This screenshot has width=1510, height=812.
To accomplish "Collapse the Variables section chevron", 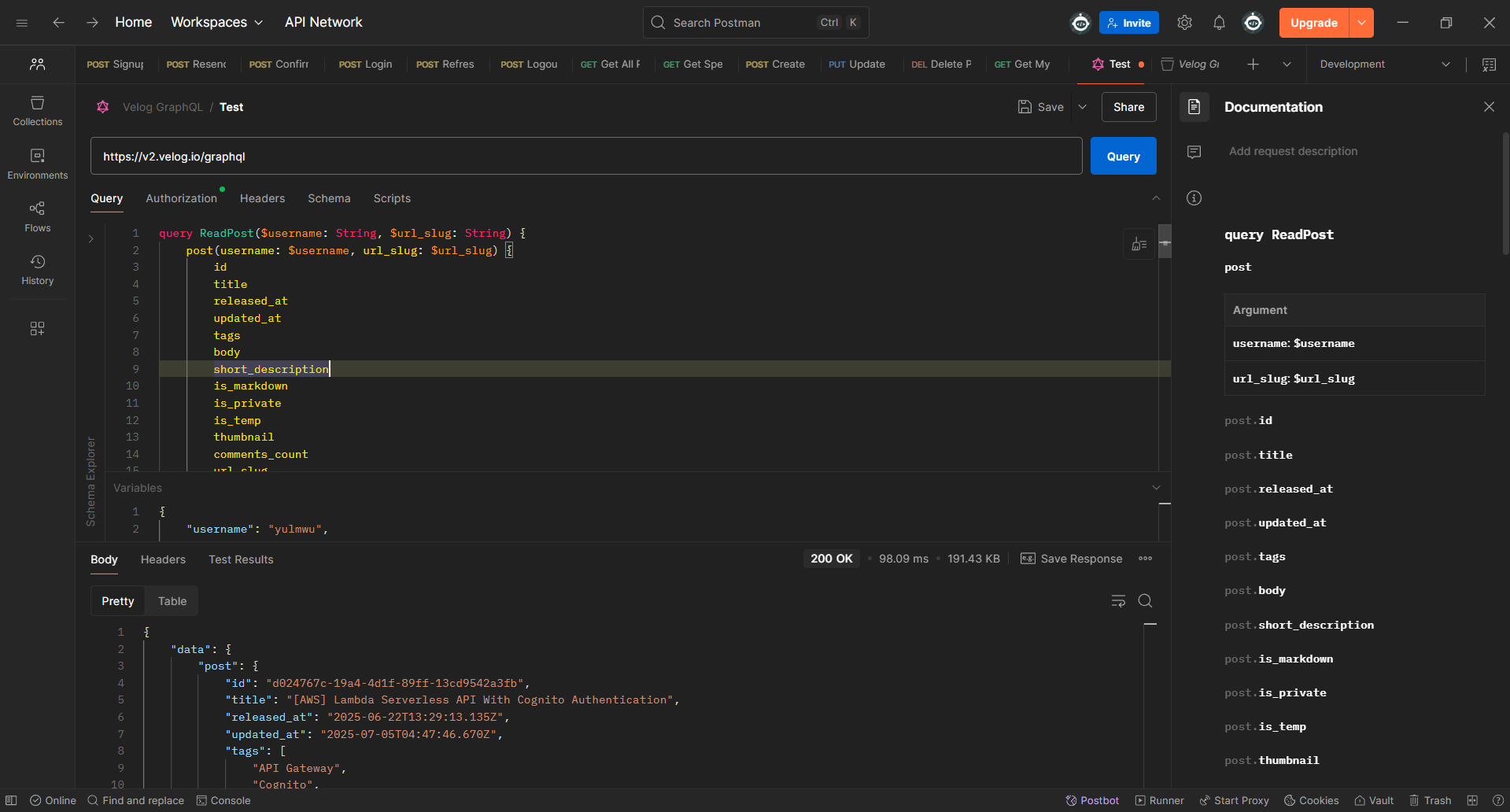I will point(1156,488).
